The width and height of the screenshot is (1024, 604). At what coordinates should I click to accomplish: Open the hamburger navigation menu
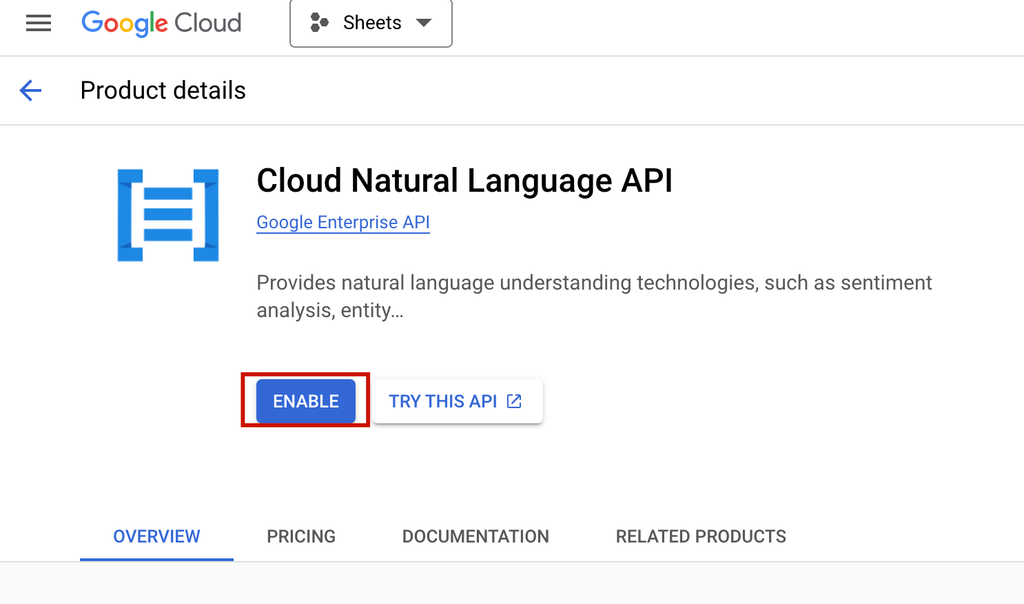click(x=39, y=24)
